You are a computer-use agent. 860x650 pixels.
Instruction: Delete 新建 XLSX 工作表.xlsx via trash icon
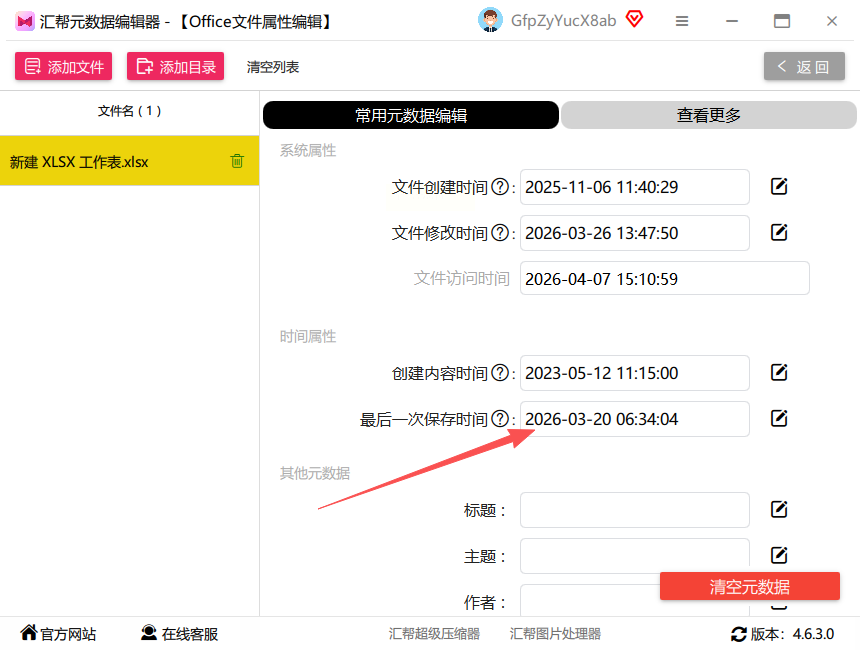coord(237,161)
